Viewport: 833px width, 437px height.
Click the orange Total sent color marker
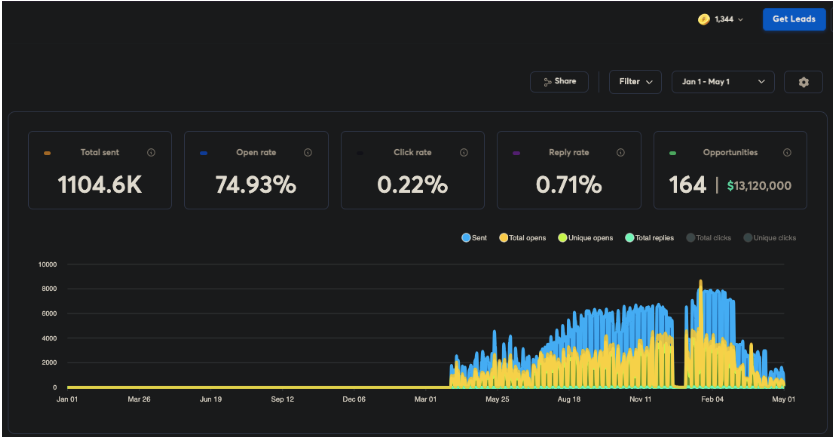tap(47, 153)
